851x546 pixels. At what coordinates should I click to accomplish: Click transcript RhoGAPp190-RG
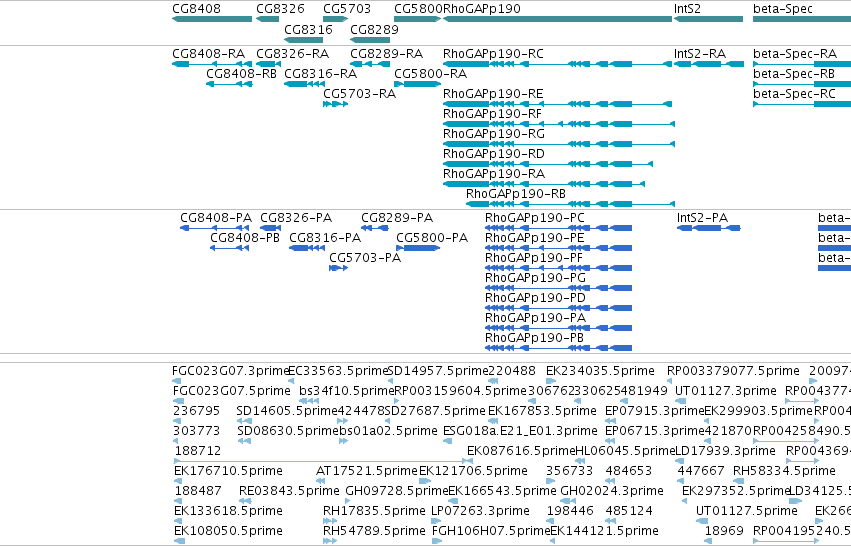point(559,144)
